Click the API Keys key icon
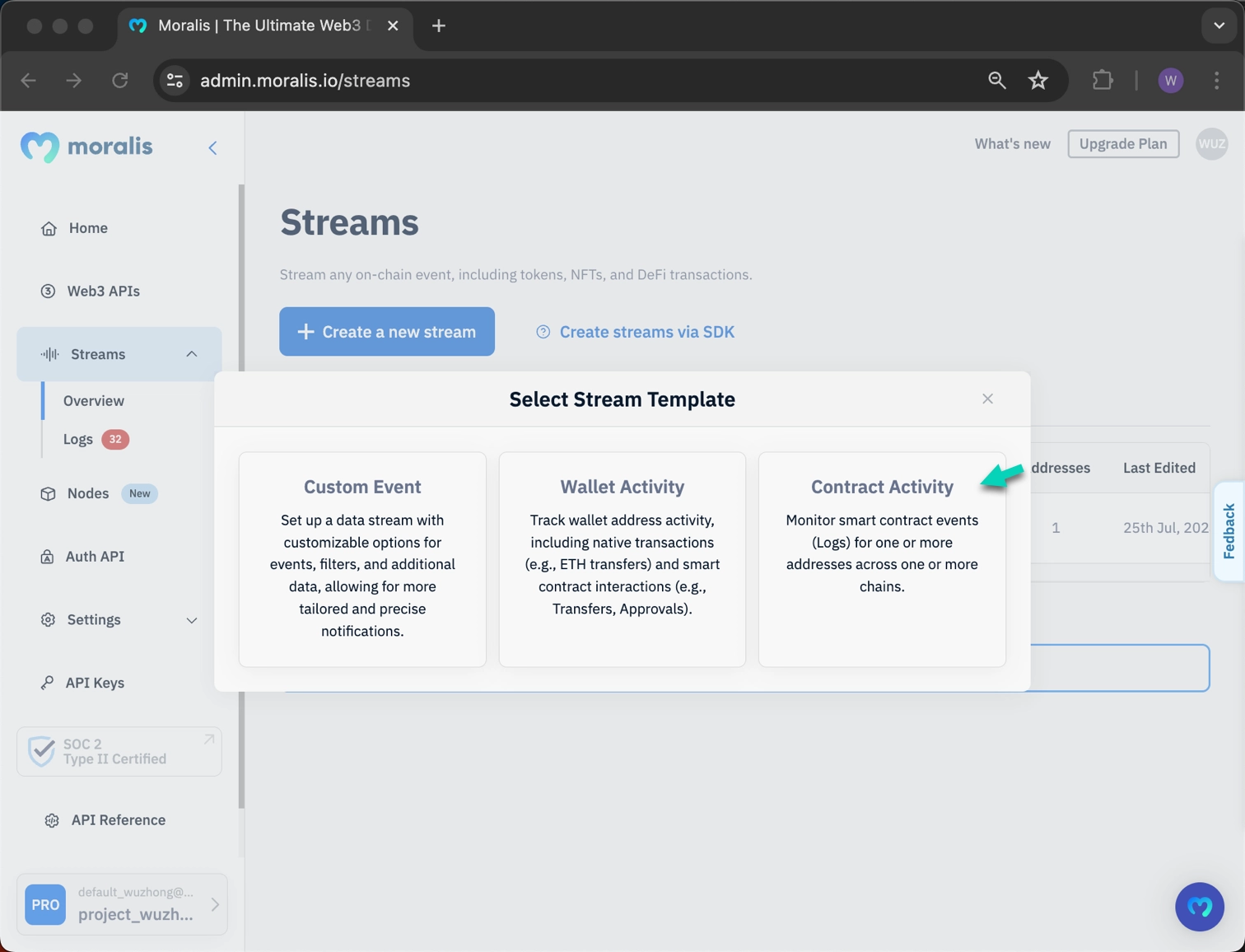The image size is (1245, 952). pyautogui.click(x=47, y=683)
